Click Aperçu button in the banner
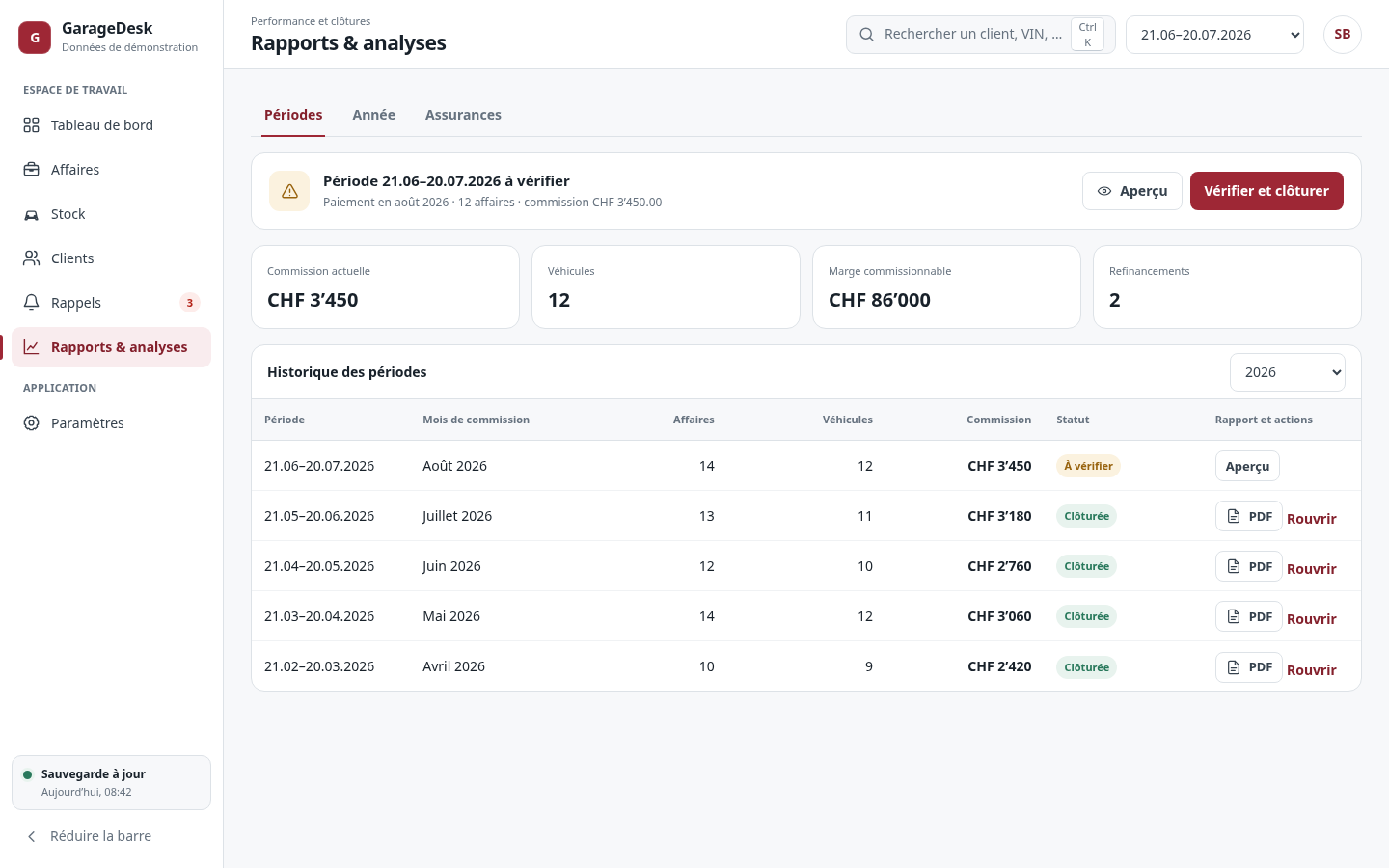The height and width of the screenshot is (868, 1389). tap(1132, 191)
